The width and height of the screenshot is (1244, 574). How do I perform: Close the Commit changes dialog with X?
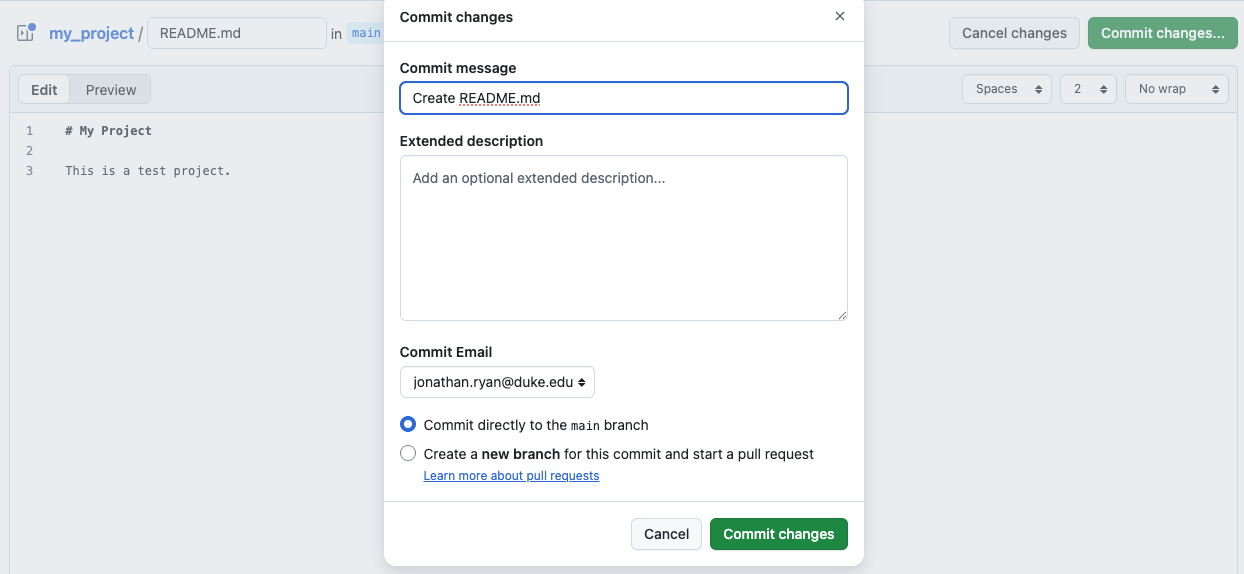tap(839, 16)
